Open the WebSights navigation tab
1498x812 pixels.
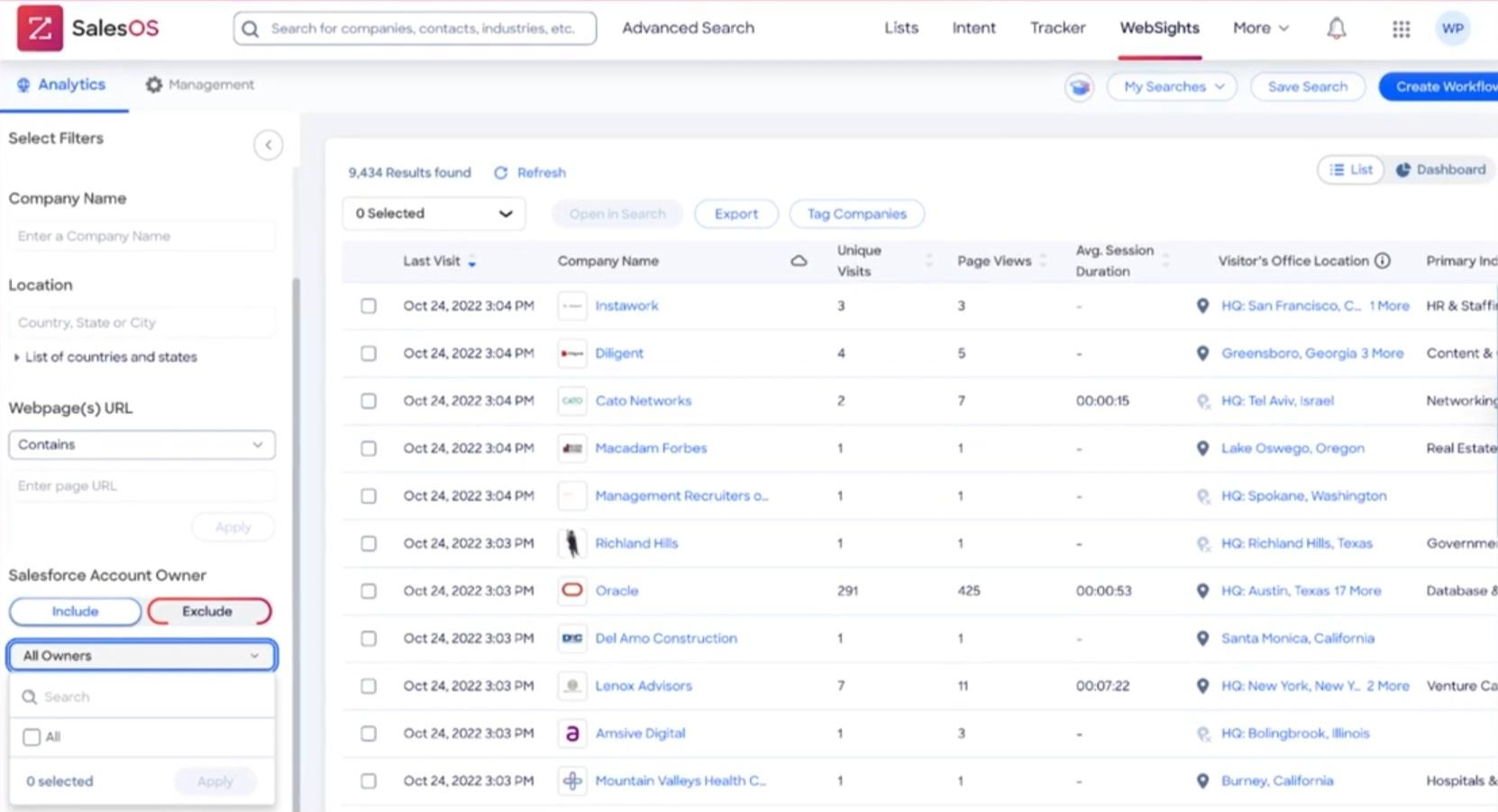1159,28
